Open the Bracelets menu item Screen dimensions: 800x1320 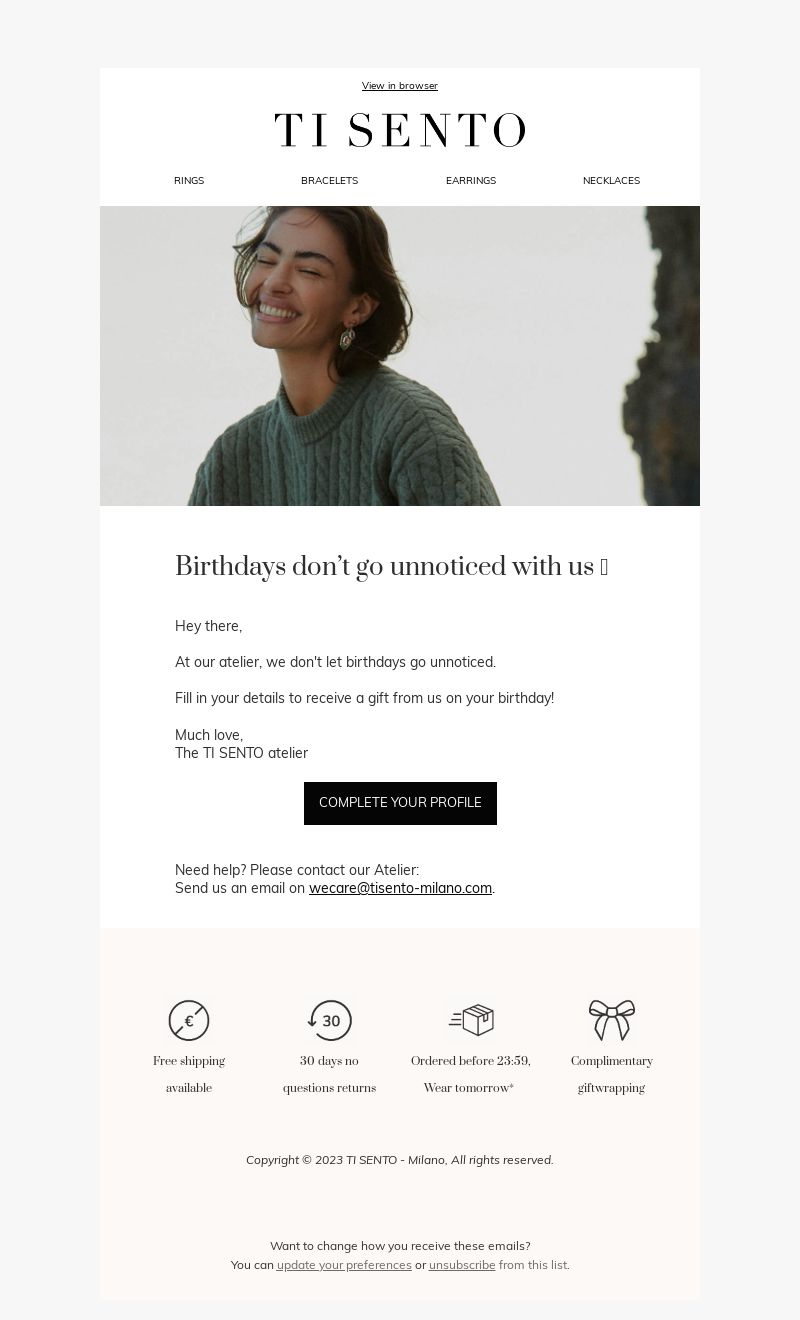330,181
